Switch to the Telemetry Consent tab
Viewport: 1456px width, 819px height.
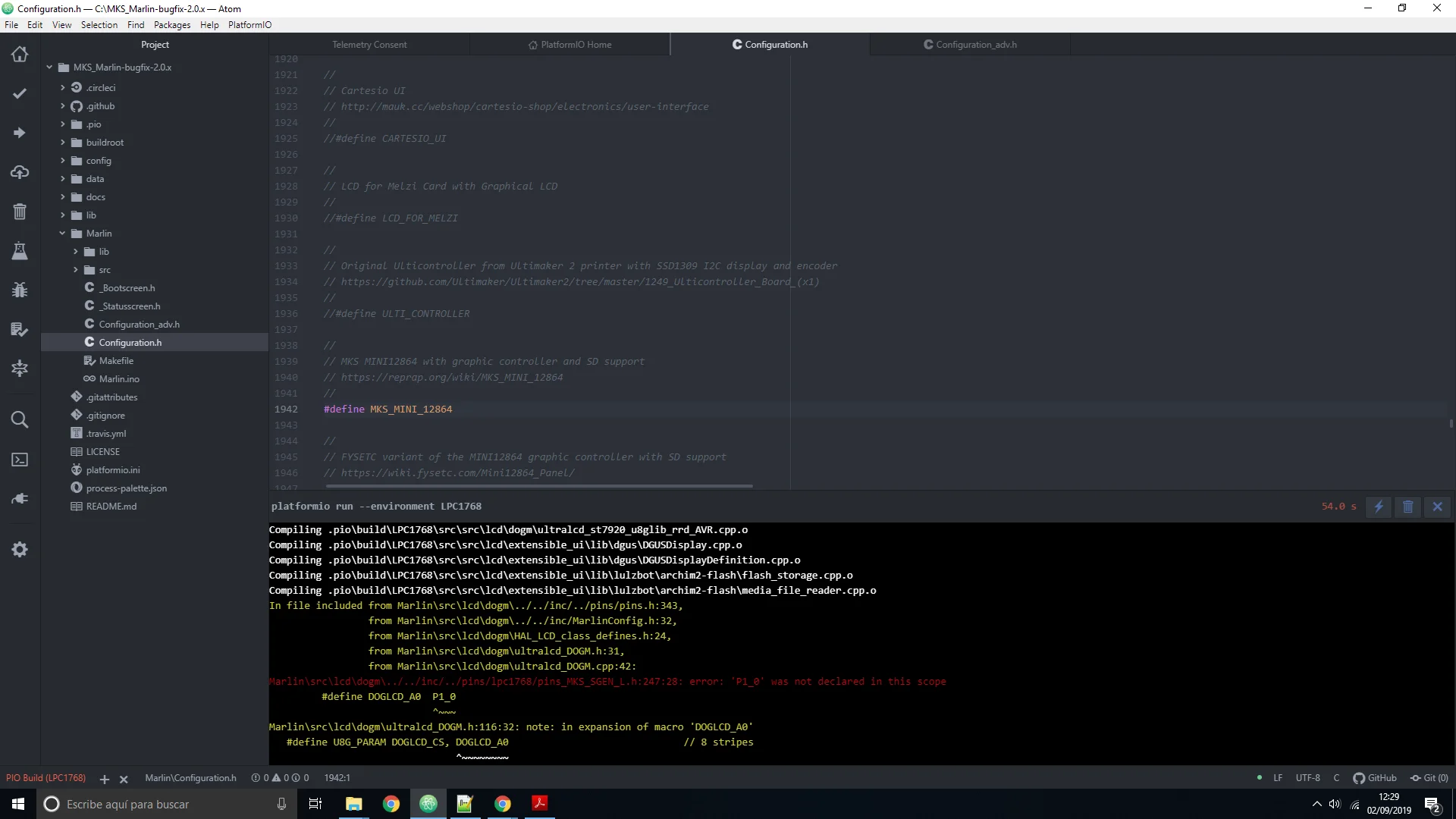click(x=369, y=45)
